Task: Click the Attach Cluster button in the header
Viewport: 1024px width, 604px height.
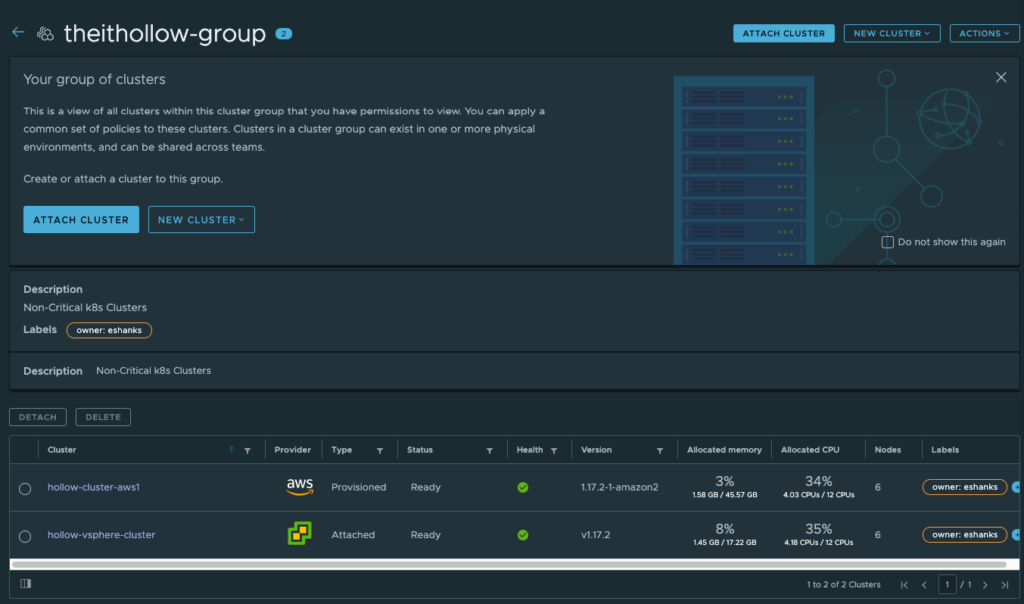Action: click(784, 33)
